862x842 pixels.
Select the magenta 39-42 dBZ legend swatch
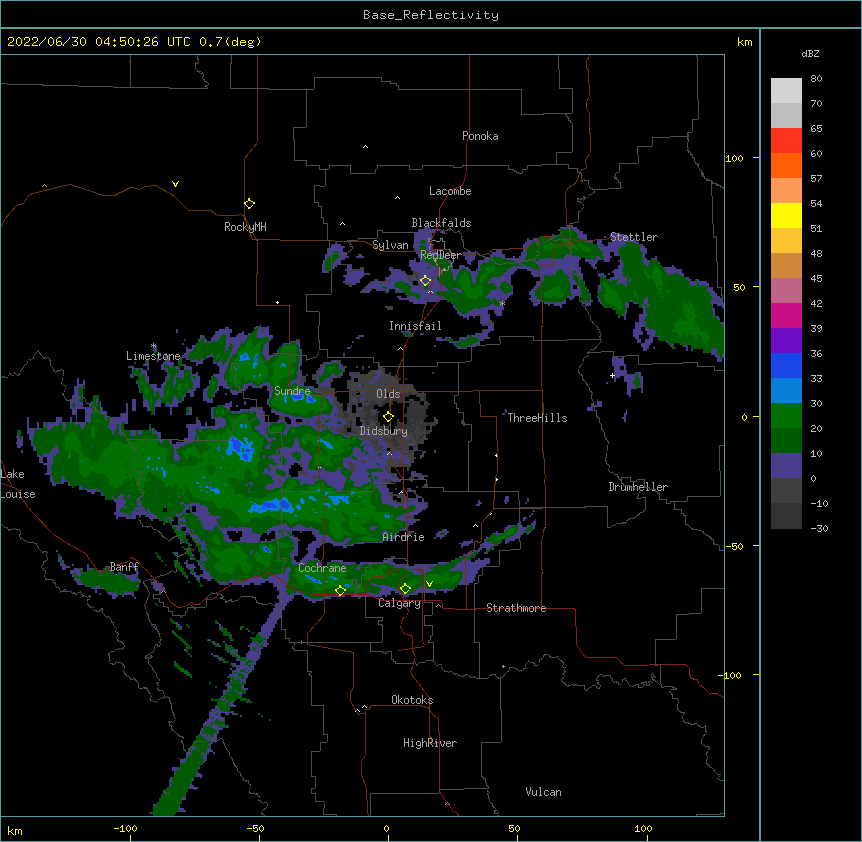[786, 316]
